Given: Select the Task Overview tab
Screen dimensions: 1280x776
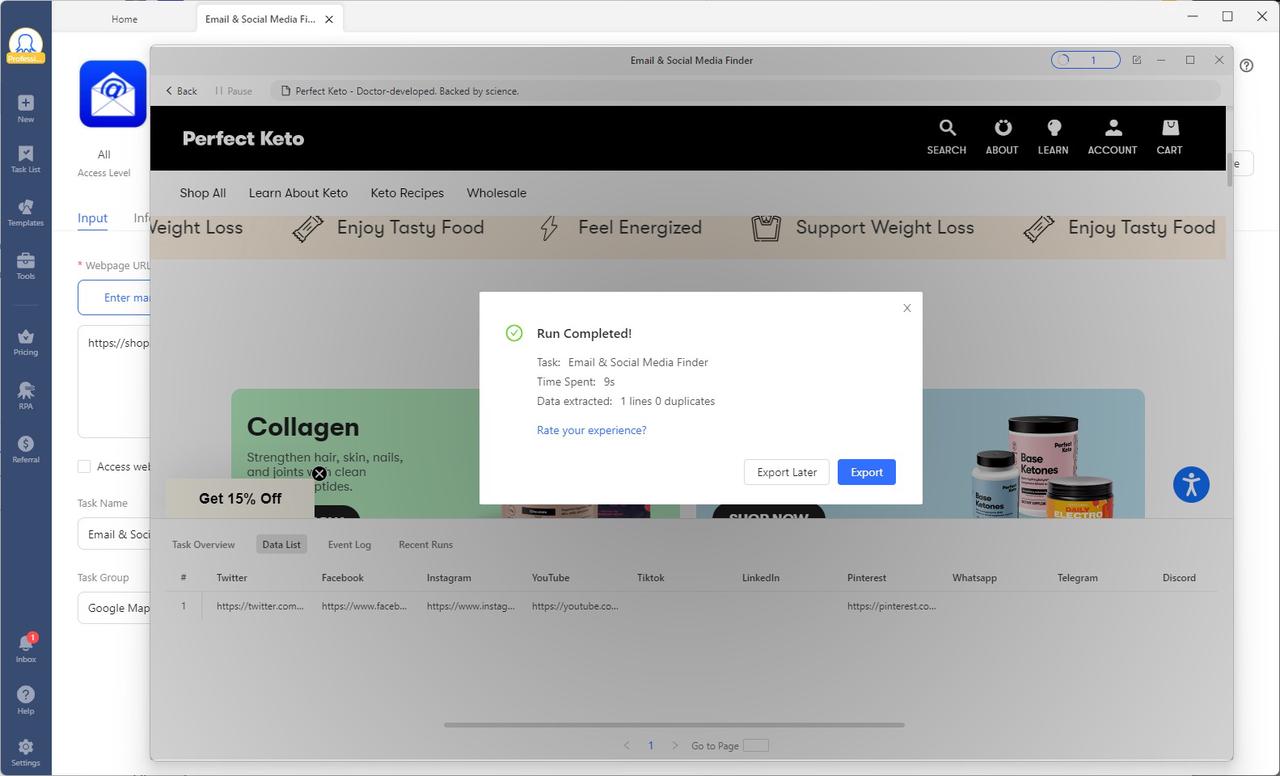Looking at the screenshot, I should pyautogui.click(x=203, y=544).
